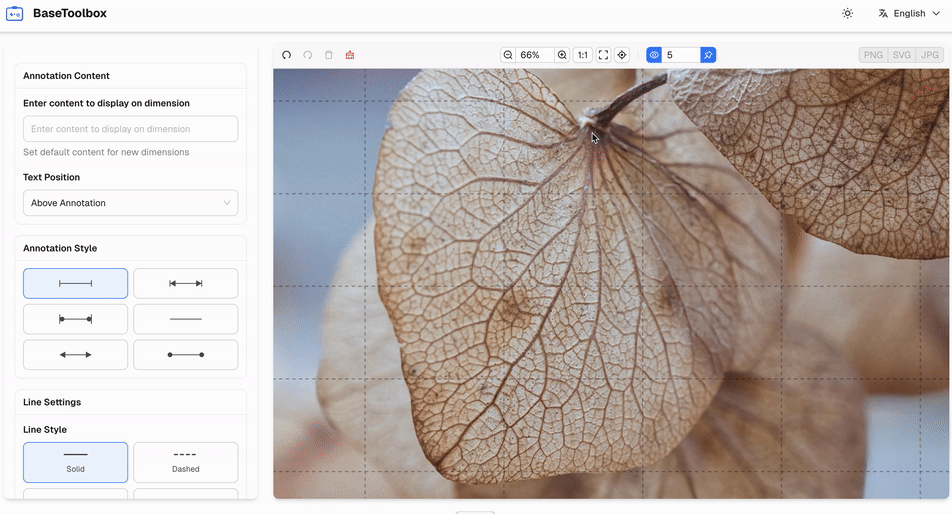Open the English language dropdown
The height and width of the screenshot is (514, 952).
pyautogui.click(x=909, y=13)
